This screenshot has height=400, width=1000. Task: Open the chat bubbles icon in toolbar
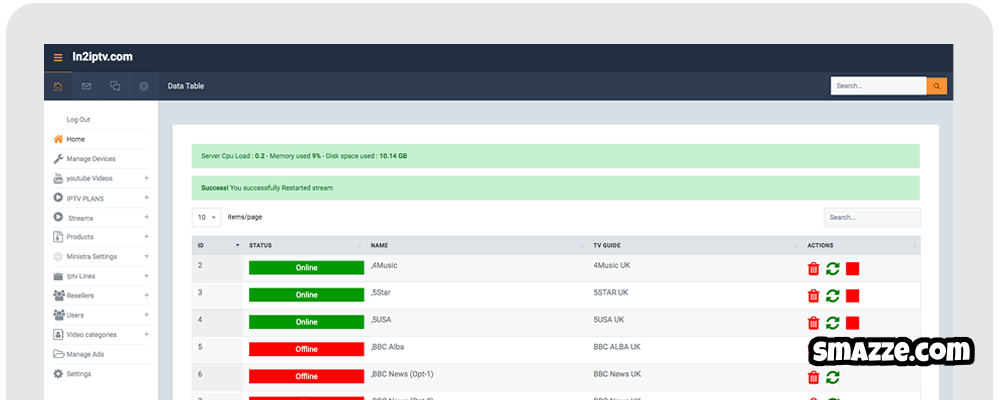tap(115, 86)
